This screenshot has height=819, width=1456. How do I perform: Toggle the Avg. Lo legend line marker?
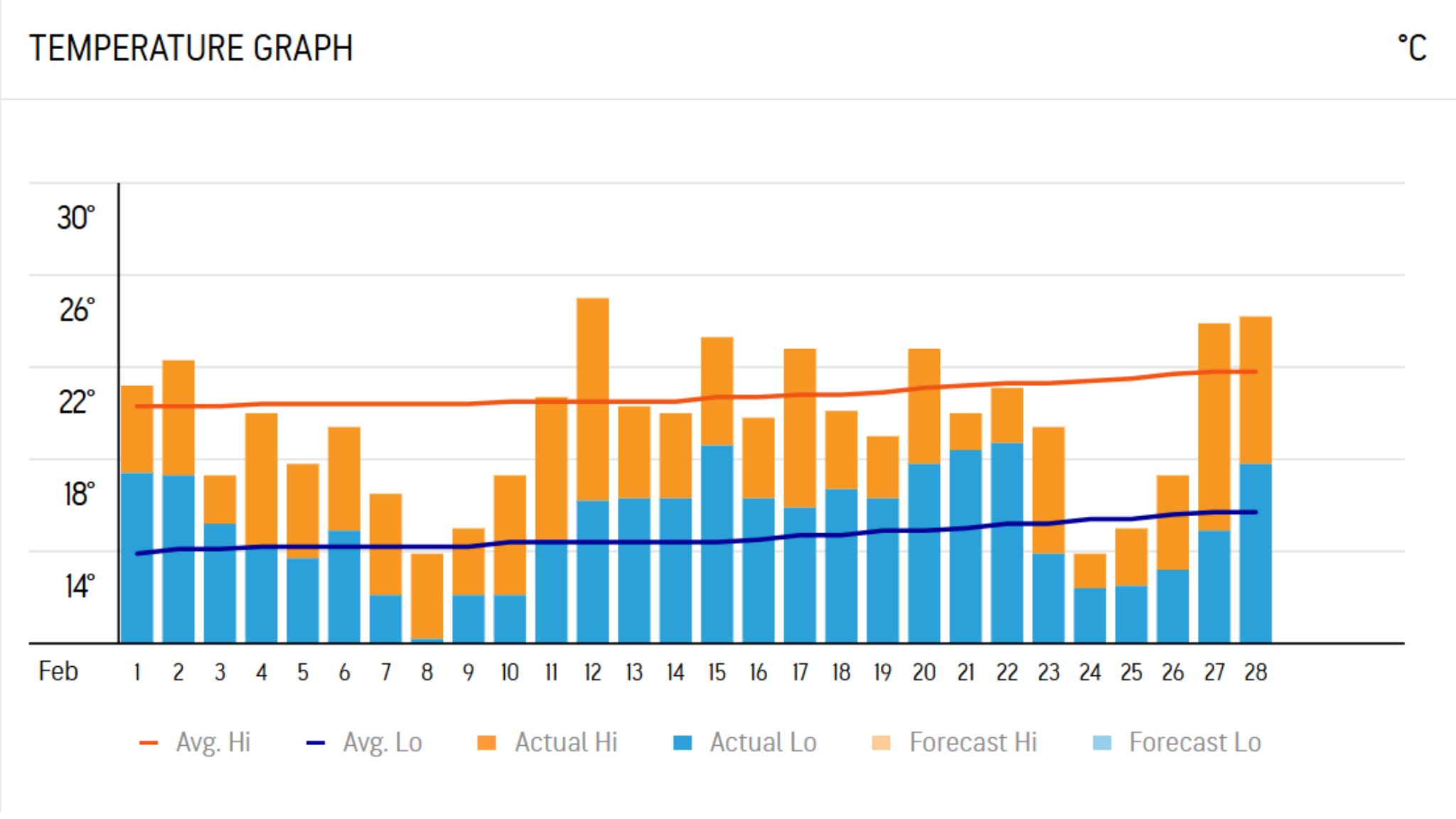coord(315,743)
